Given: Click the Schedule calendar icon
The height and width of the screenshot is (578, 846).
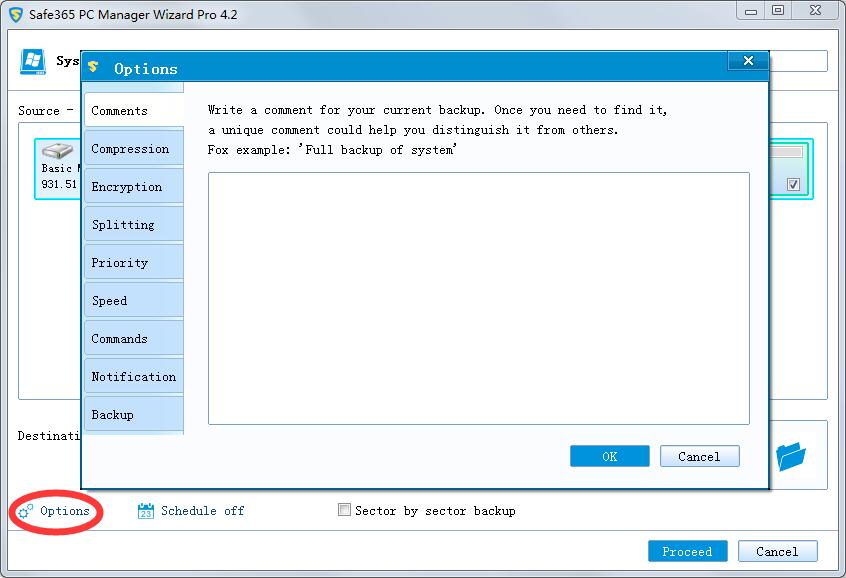Looking at the screenshot, I should [145, 511].
